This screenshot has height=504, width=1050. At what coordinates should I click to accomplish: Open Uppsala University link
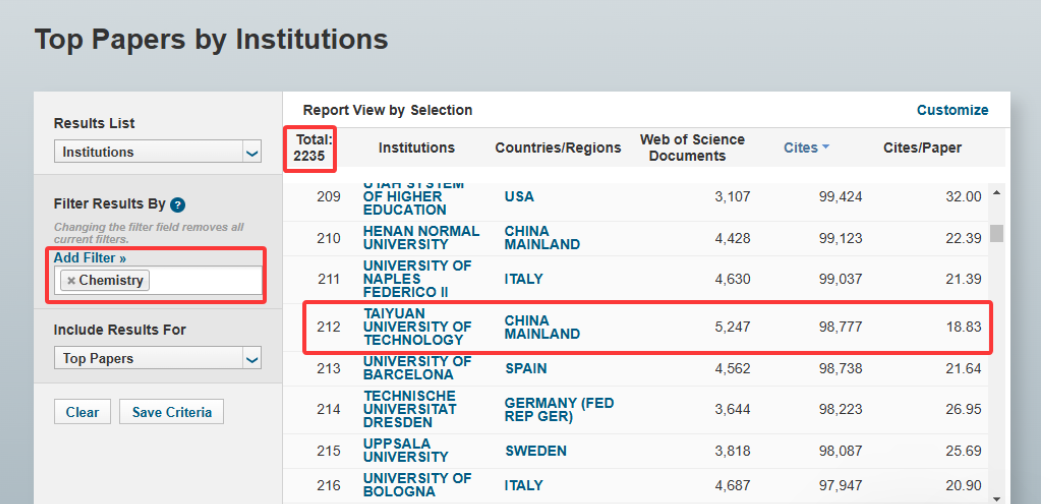(406, 450)
